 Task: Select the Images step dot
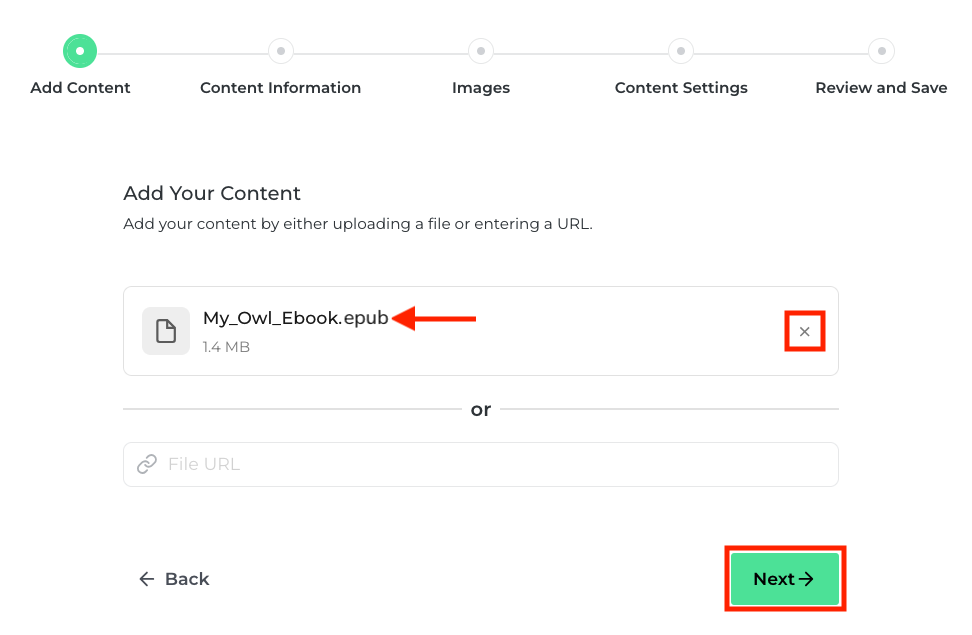point(481,50)
